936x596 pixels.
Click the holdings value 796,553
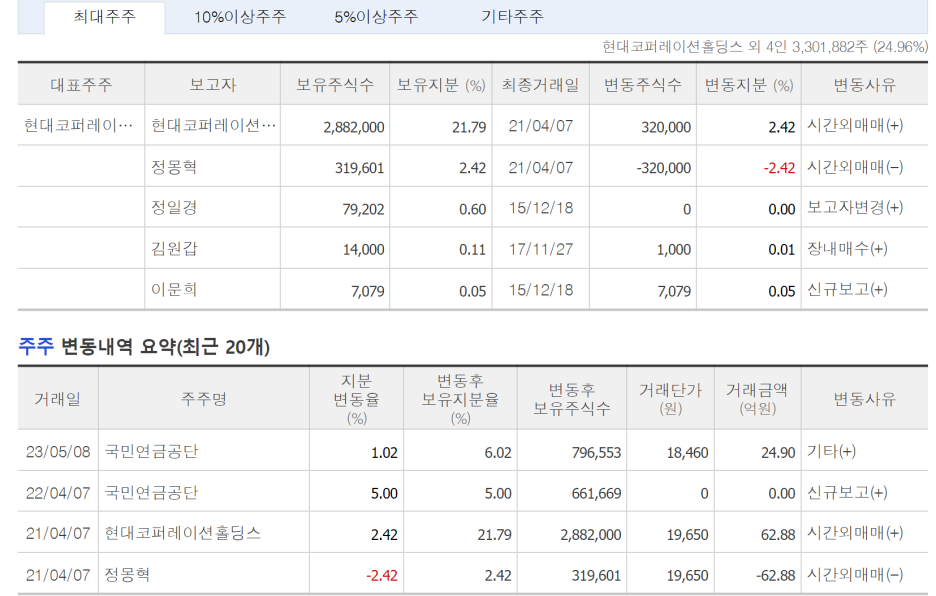596,453
